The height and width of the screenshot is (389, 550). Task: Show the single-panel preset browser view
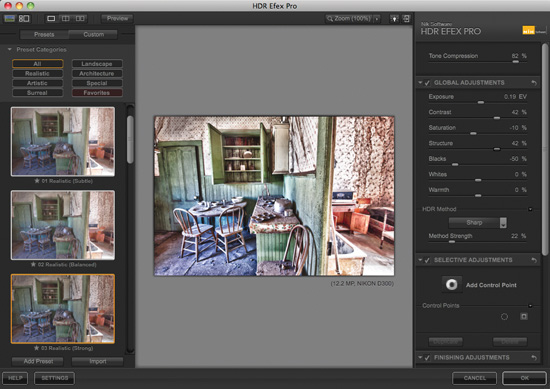(9, 18)
